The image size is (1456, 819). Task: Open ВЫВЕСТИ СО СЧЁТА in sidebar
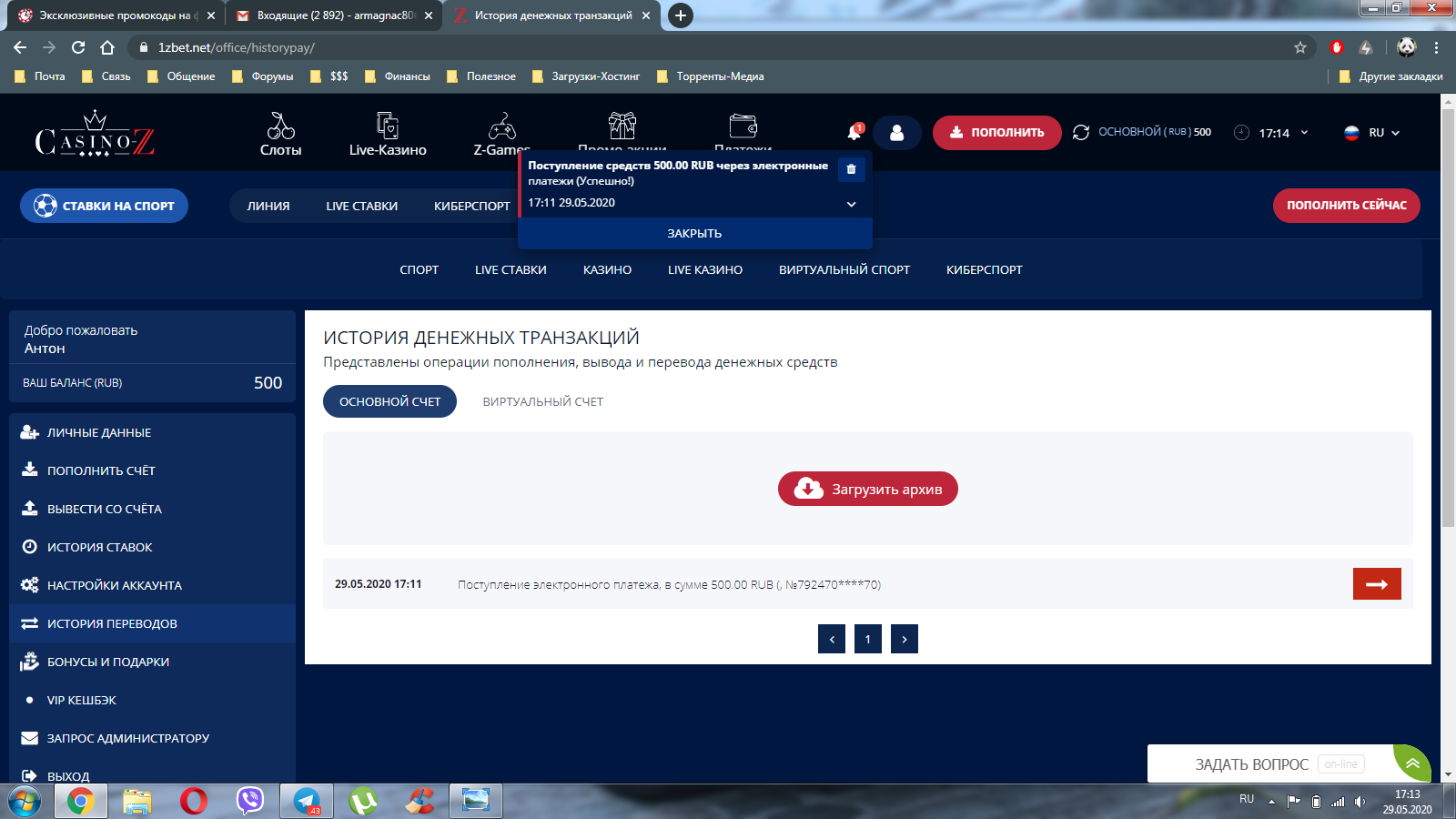152,509
